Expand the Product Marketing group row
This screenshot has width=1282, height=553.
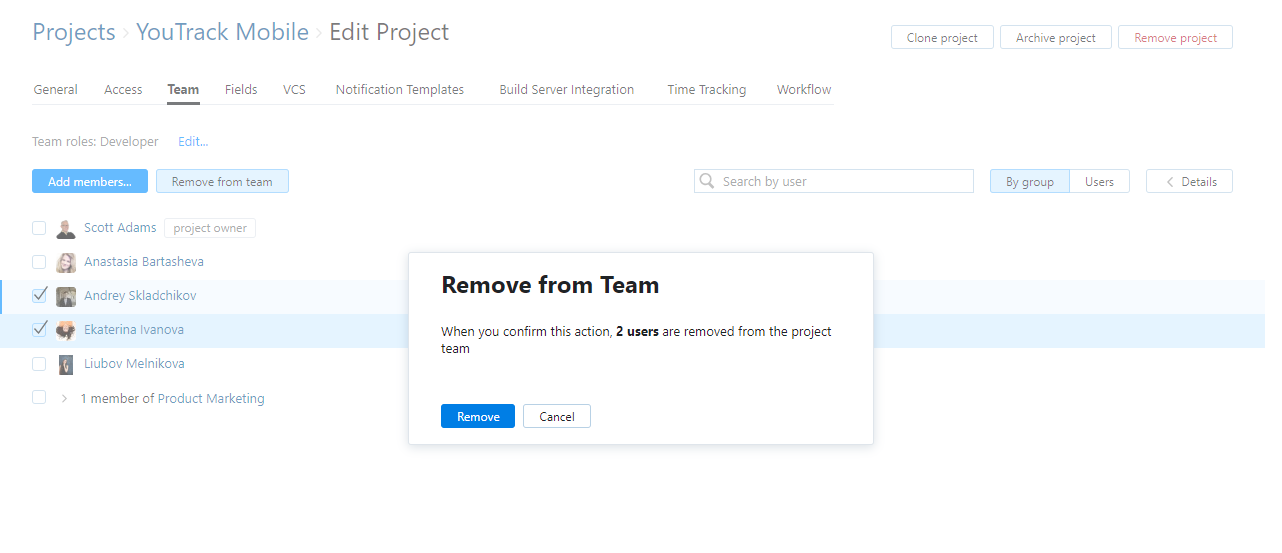[65, 399]
